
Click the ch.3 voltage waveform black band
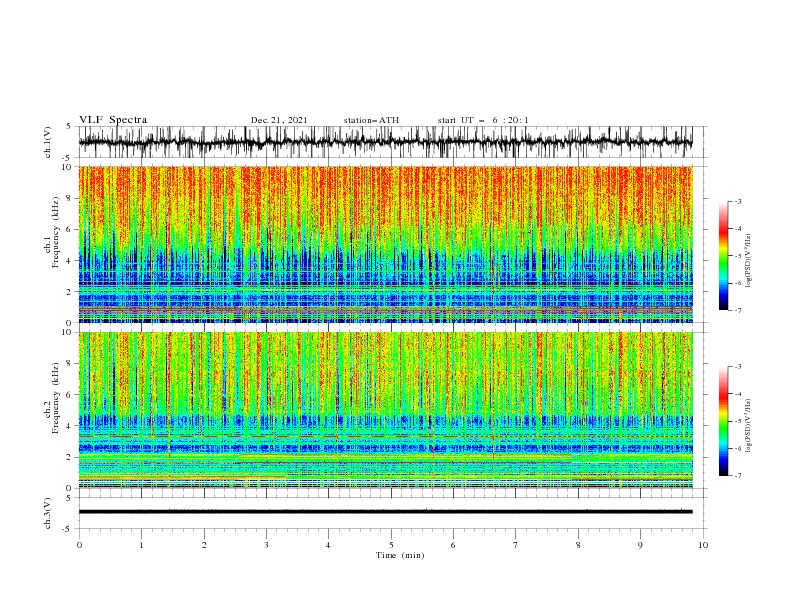coord(385,512)
